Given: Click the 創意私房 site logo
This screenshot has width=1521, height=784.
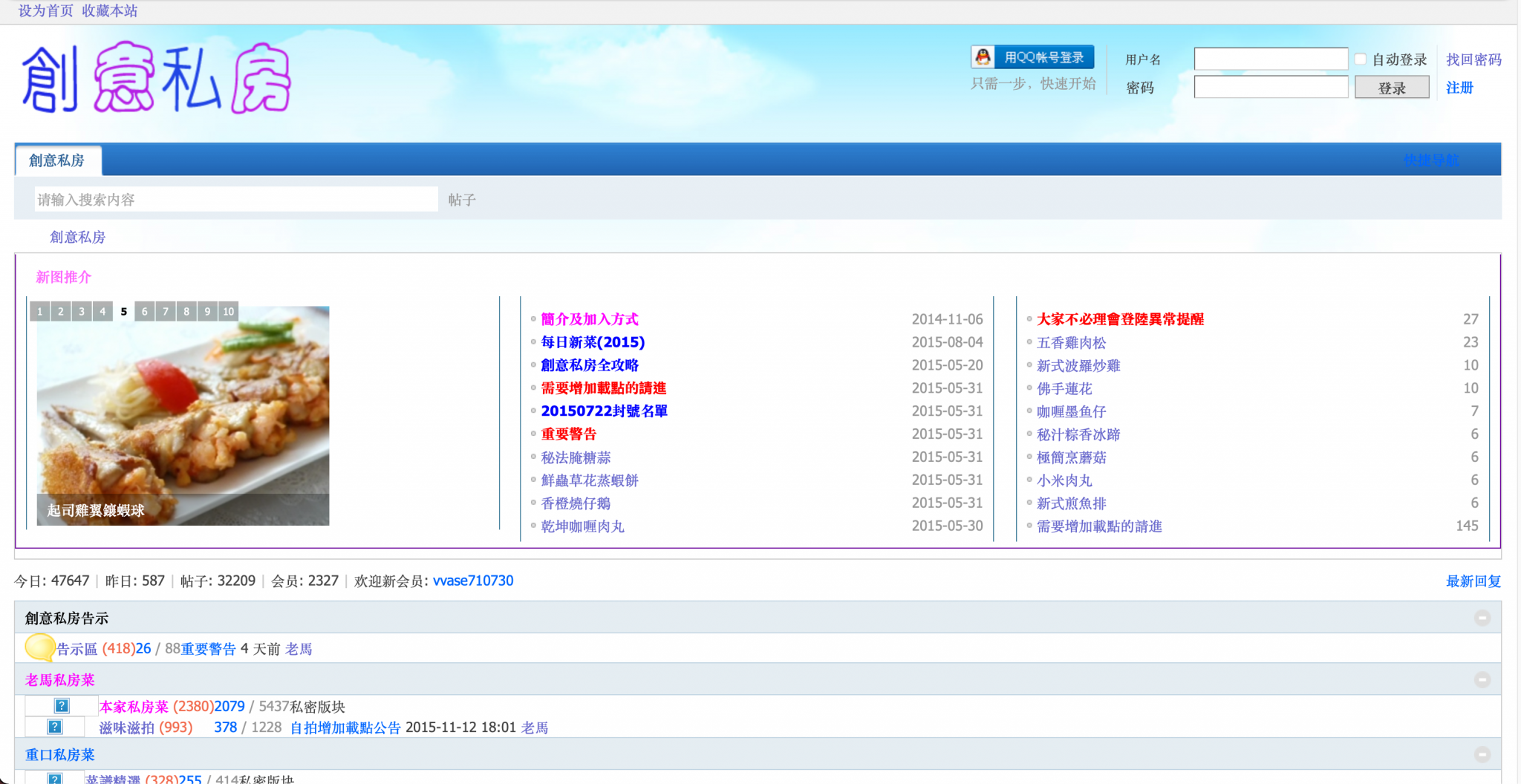Looking at the screenshot, I should click(157, 78).
